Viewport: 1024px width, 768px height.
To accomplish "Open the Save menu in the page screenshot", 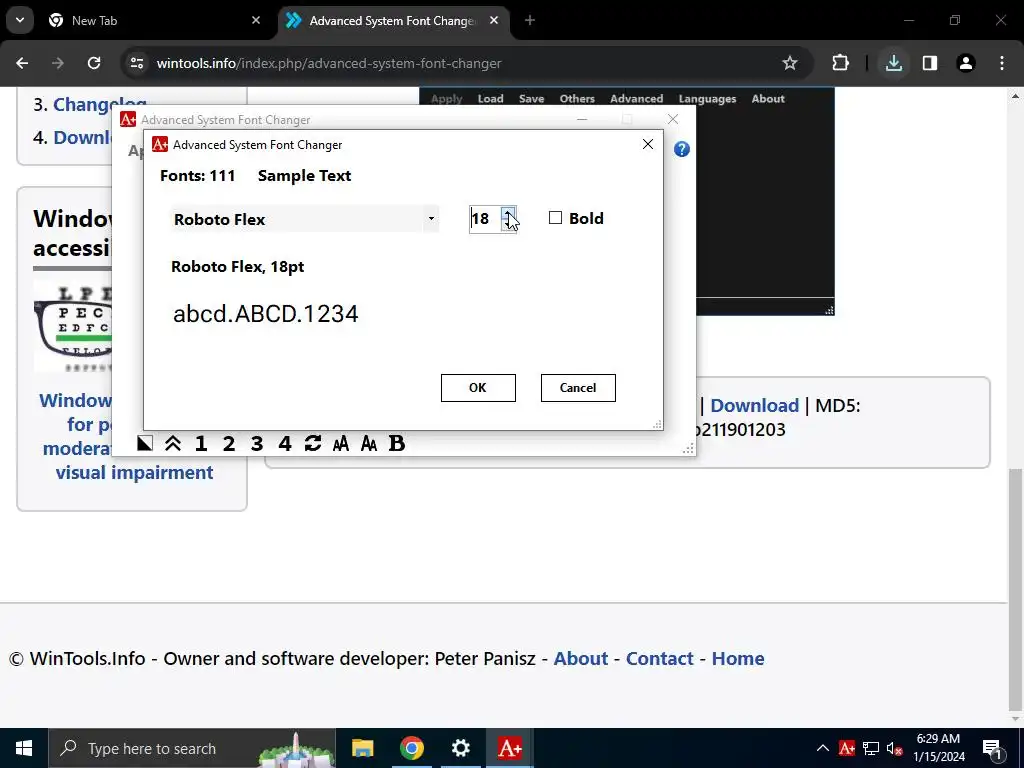I will 532,99.
